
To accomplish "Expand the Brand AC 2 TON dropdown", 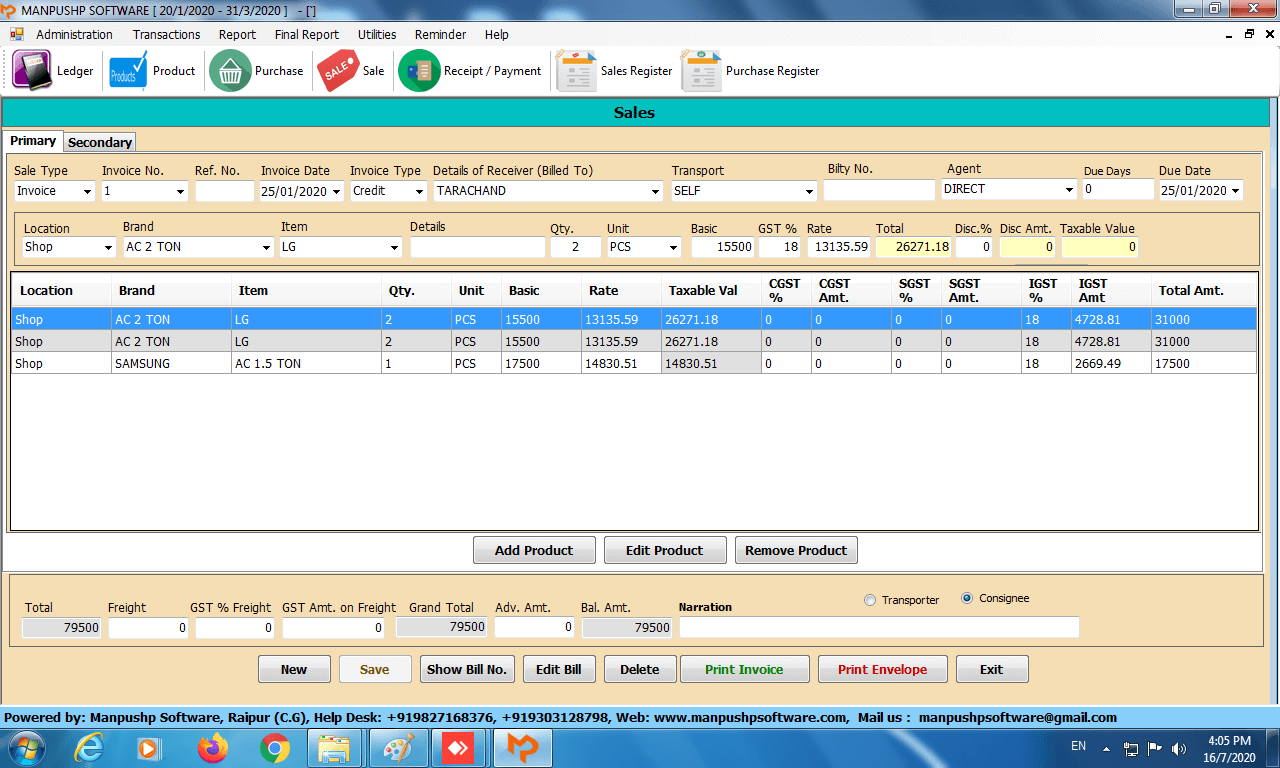I will point(266,247).
